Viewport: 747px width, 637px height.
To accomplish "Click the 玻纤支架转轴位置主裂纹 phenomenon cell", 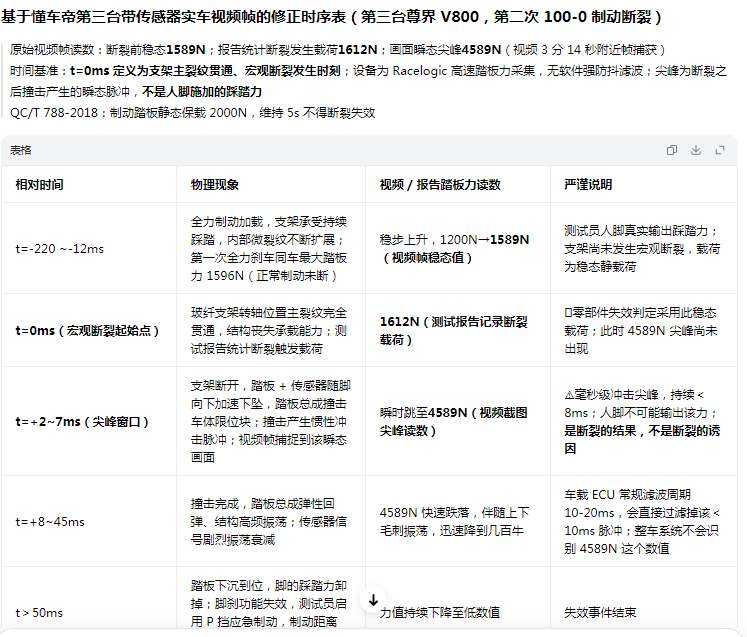I will coord(269,331).
